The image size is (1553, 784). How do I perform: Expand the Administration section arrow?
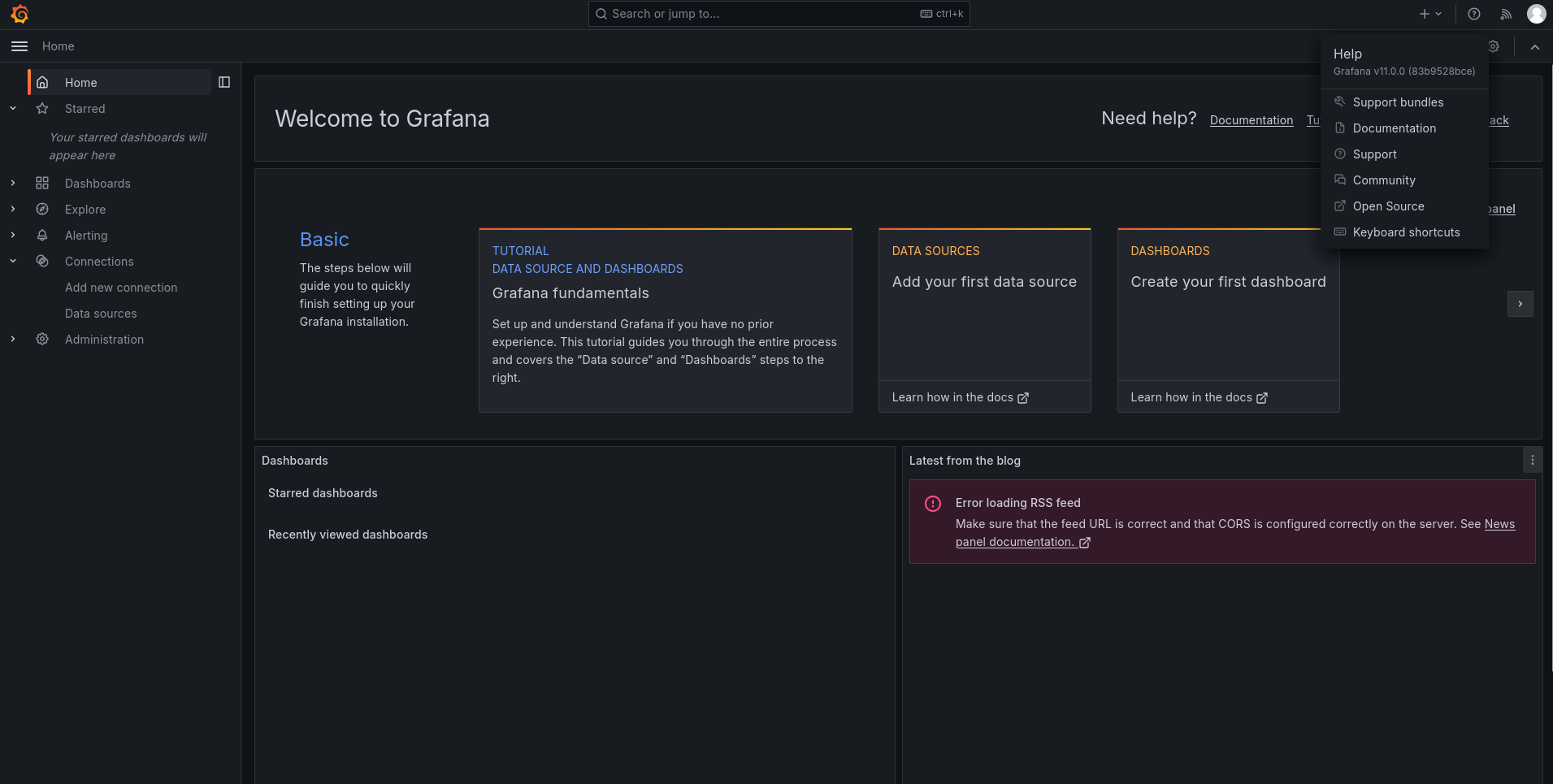coord(13,339)
